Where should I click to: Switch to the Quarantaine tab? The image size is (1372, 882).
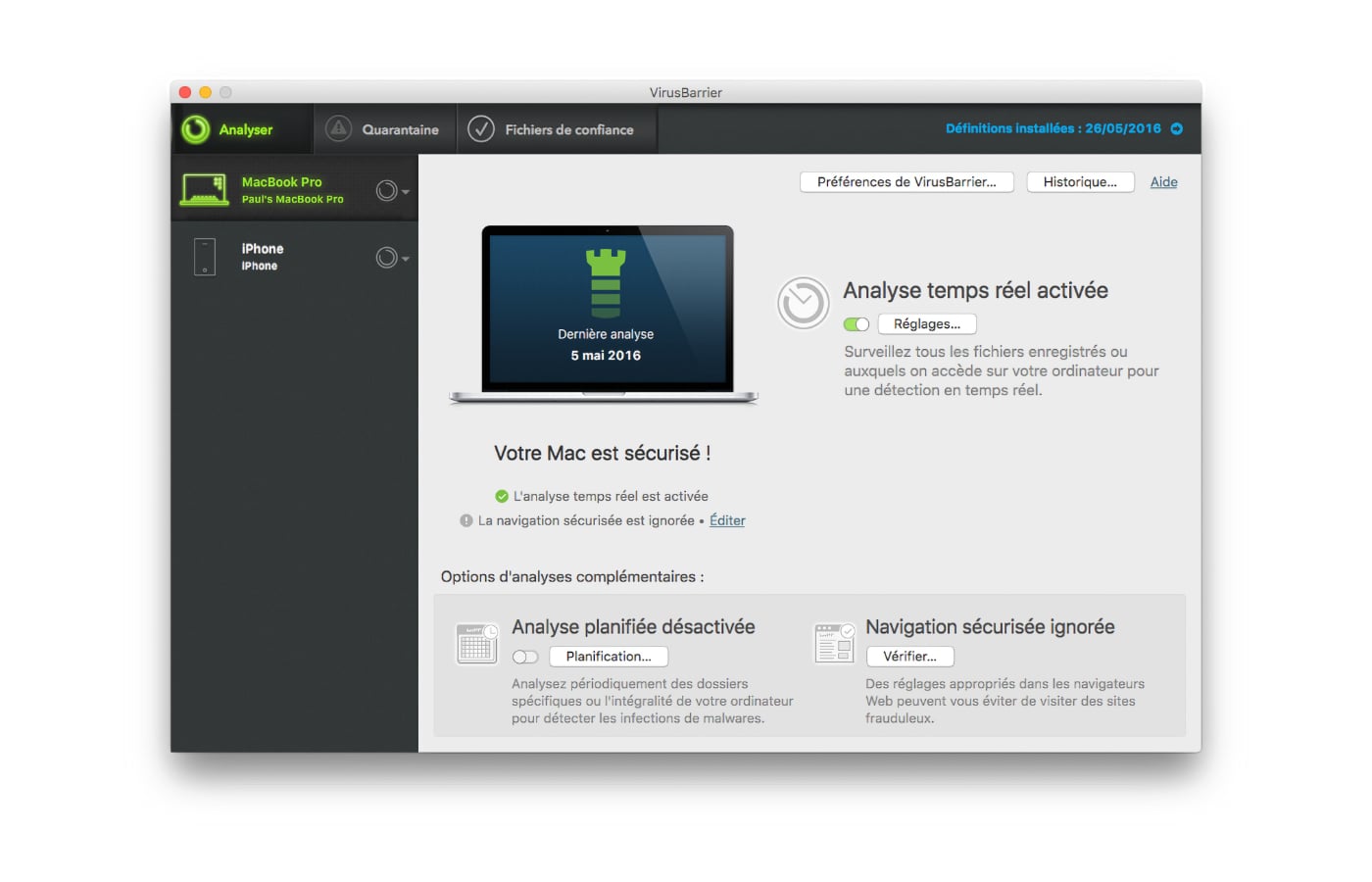(x=385, y=129)
